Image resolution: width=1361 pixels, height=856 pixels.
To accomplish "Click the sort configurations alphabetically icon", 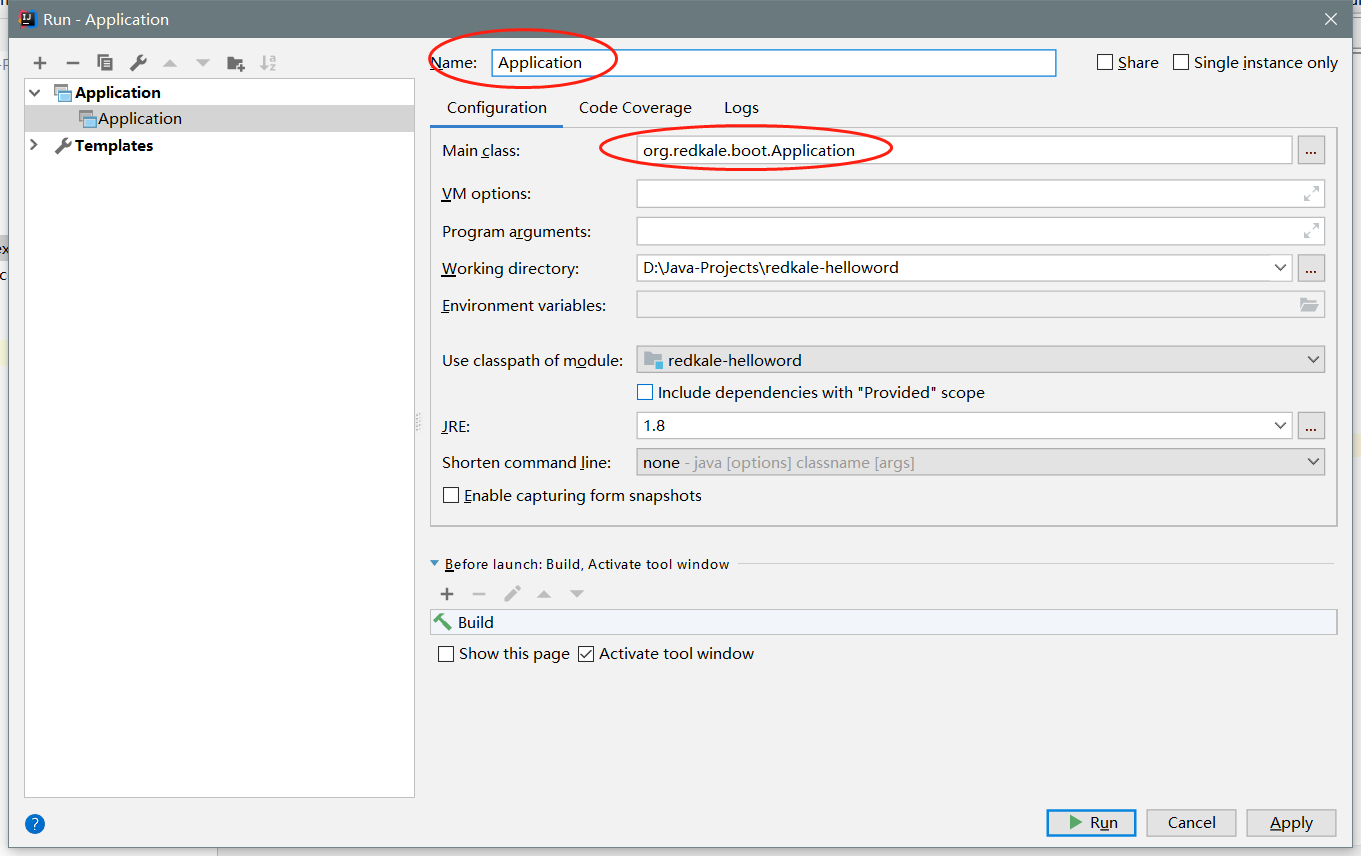I will 268,63.
